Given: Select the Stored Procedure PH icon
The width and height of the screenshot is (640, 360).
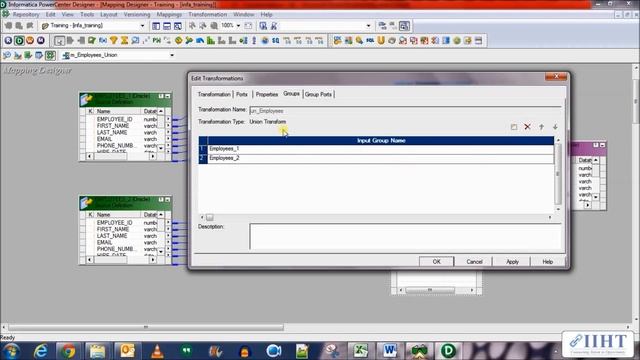Looking at the screenshot, I should coord(157,40).
